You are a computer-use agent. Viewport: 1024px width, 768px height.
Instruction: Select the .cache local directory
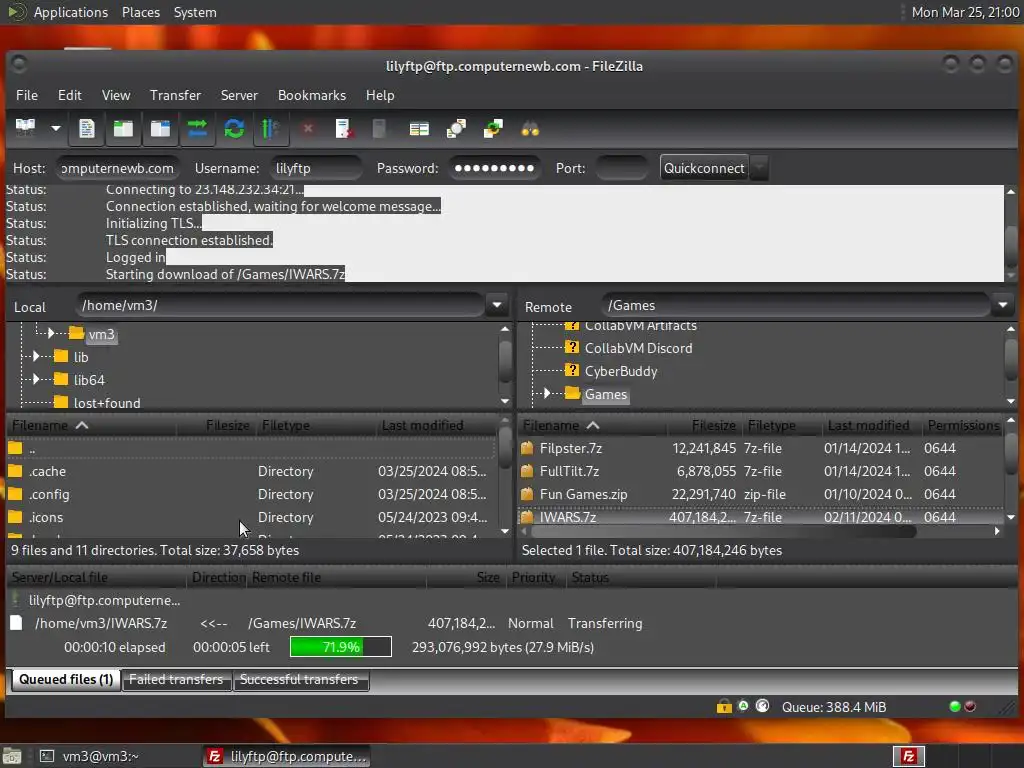click(x=250, y=471)
